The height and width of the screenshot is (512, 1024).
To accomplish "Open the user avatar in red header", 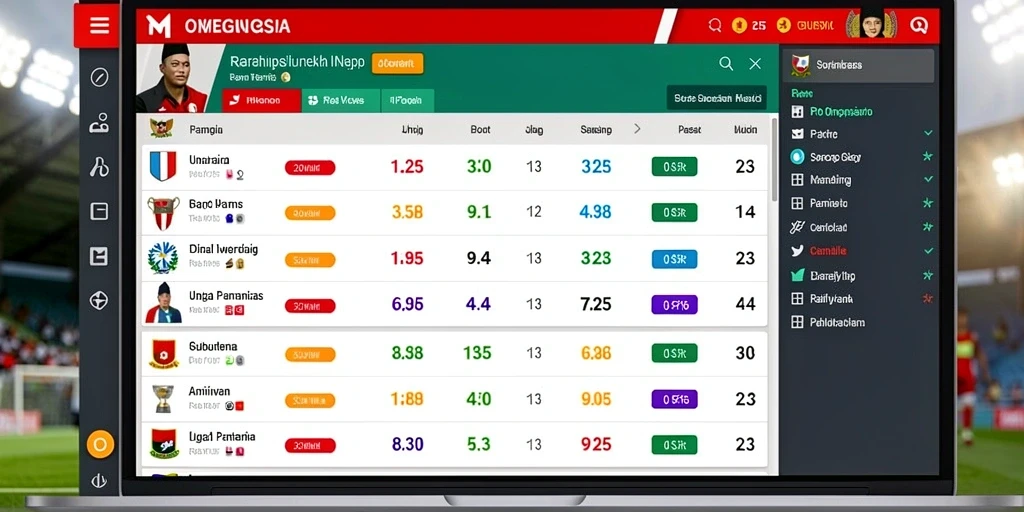I will (x=871, y=24).
